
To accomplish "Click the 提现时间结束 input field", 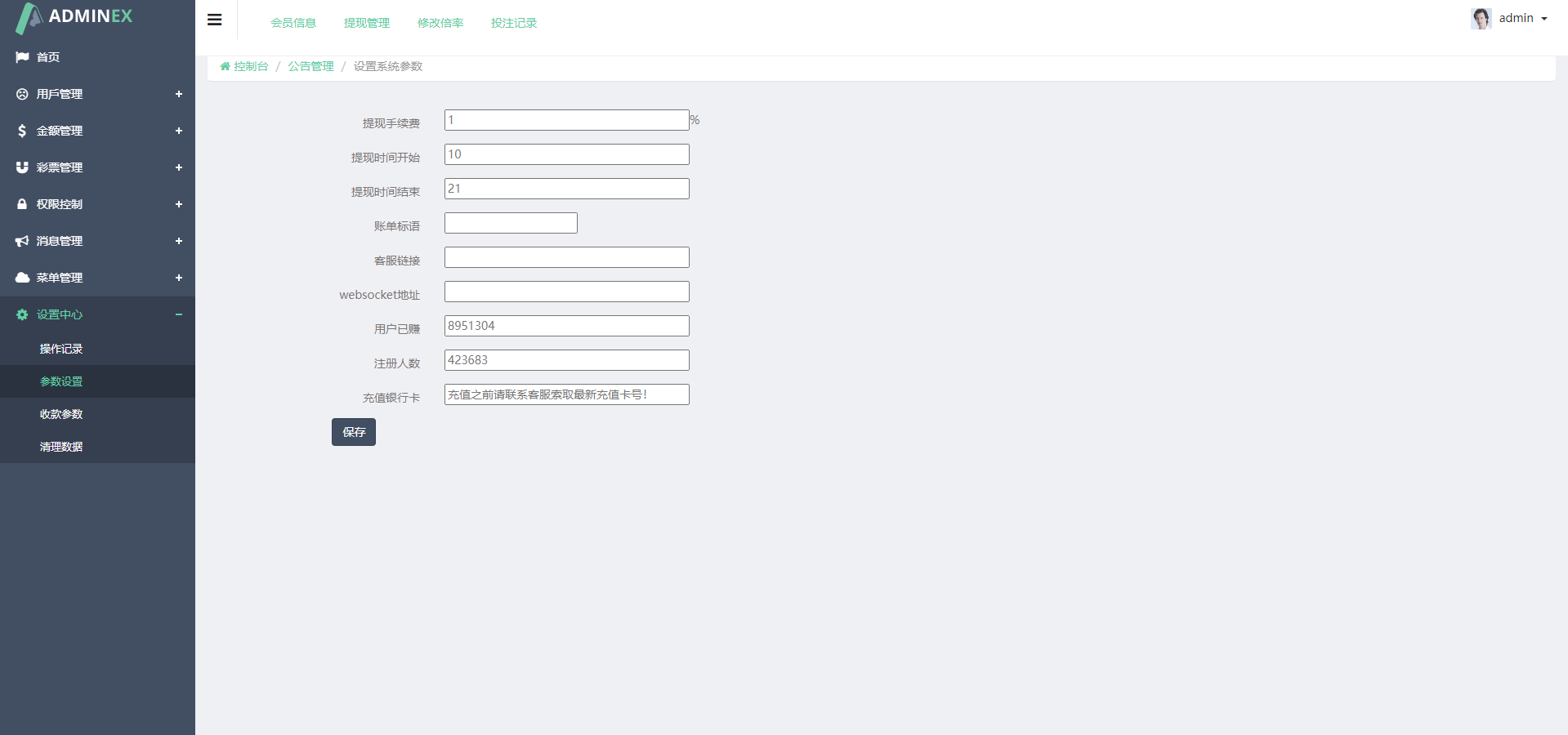I will point(567,189).
